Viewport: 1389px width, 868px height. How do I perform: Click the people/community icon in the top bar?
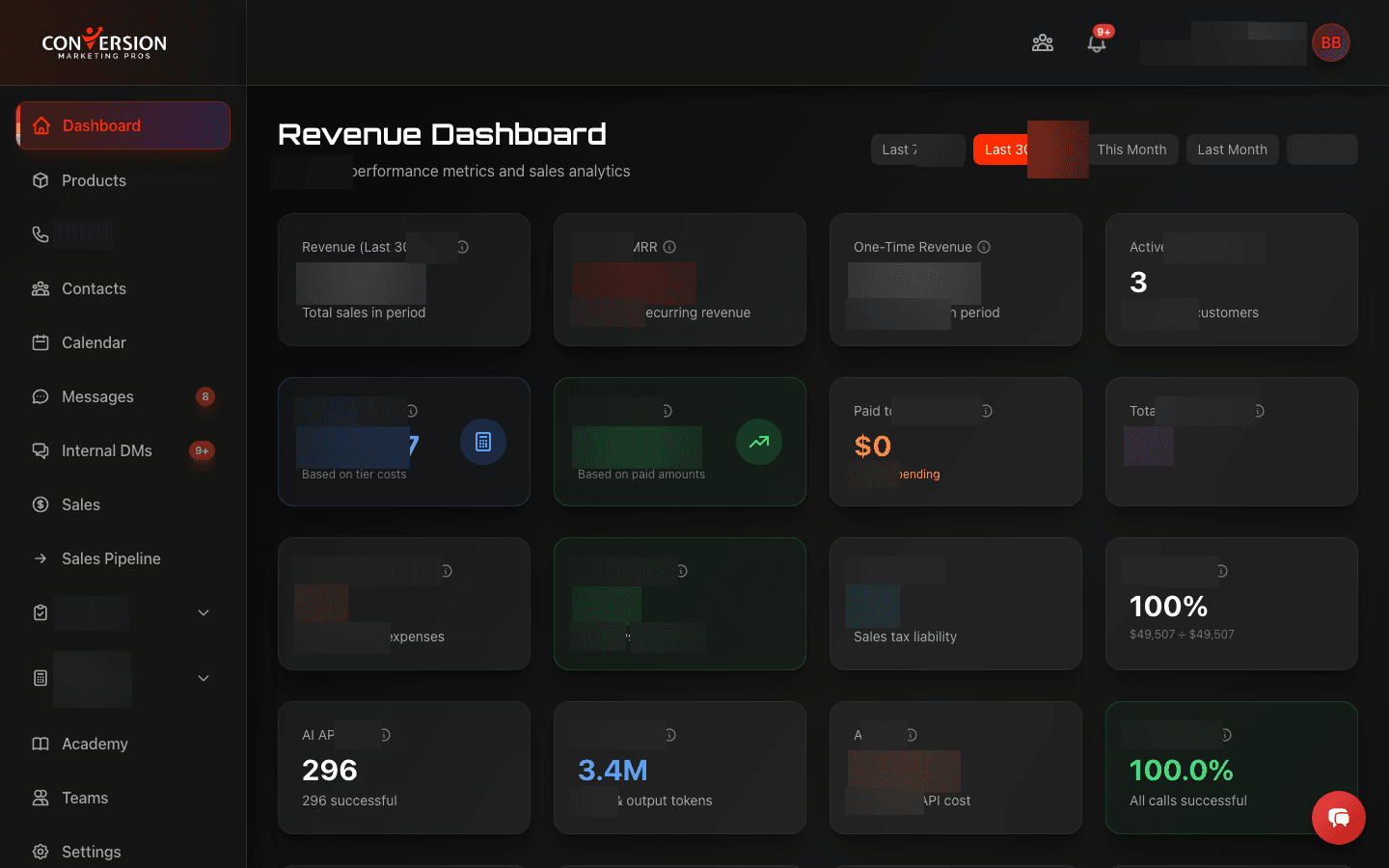(x=1043, y=42)
